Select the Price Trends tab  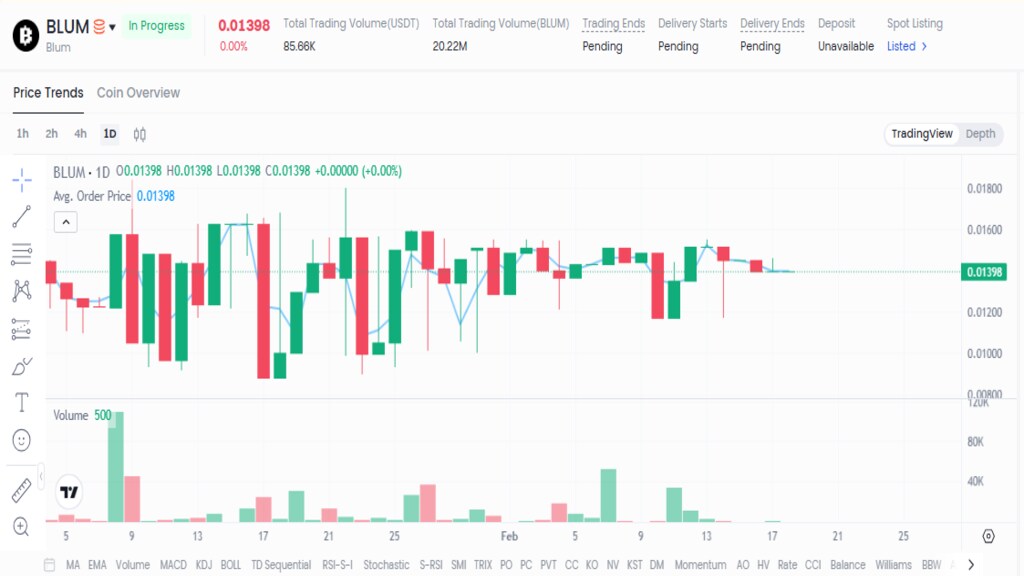(x=48, y=93)
